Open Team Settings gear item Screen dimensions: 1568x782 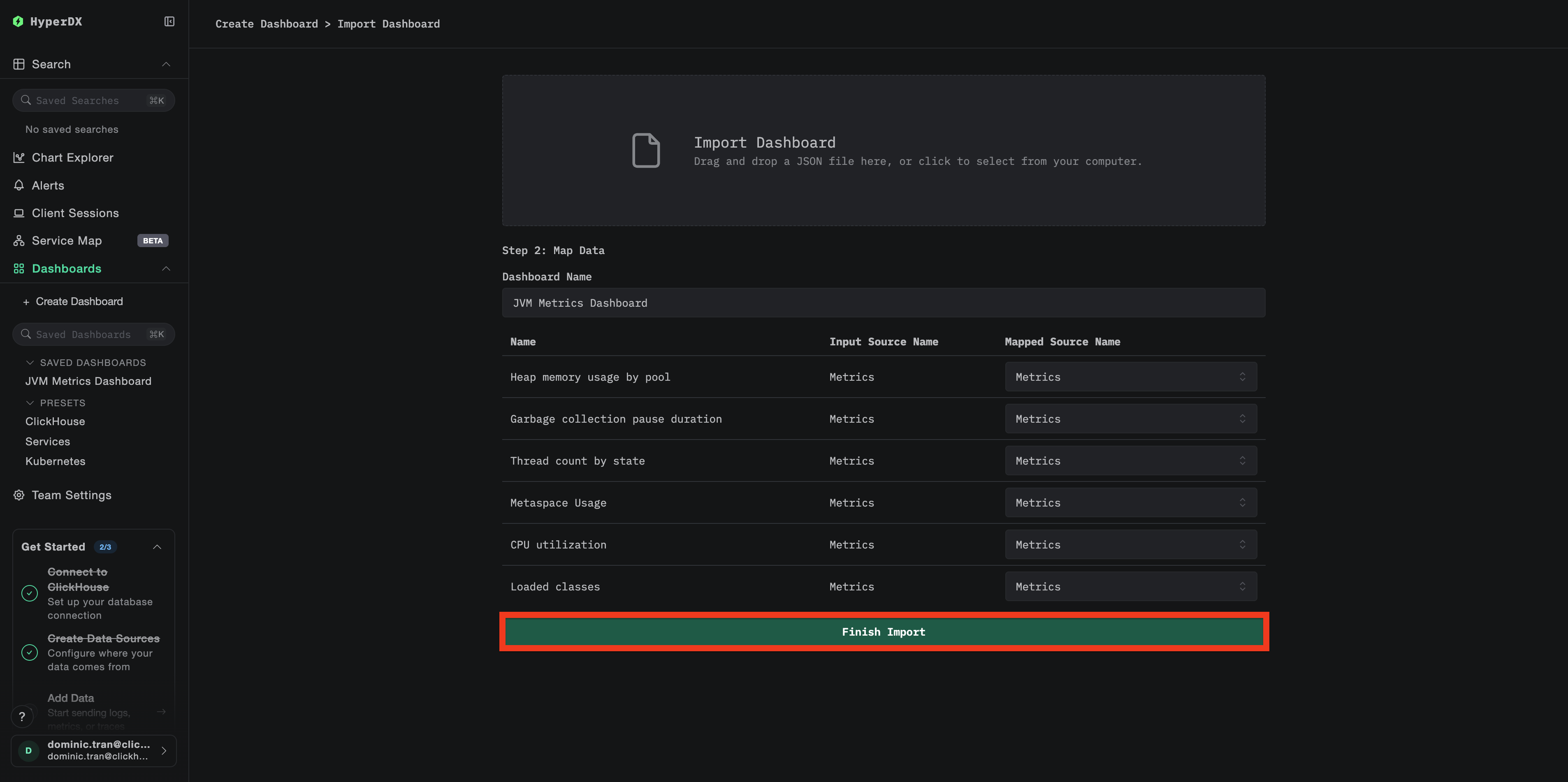coord(71,495)
